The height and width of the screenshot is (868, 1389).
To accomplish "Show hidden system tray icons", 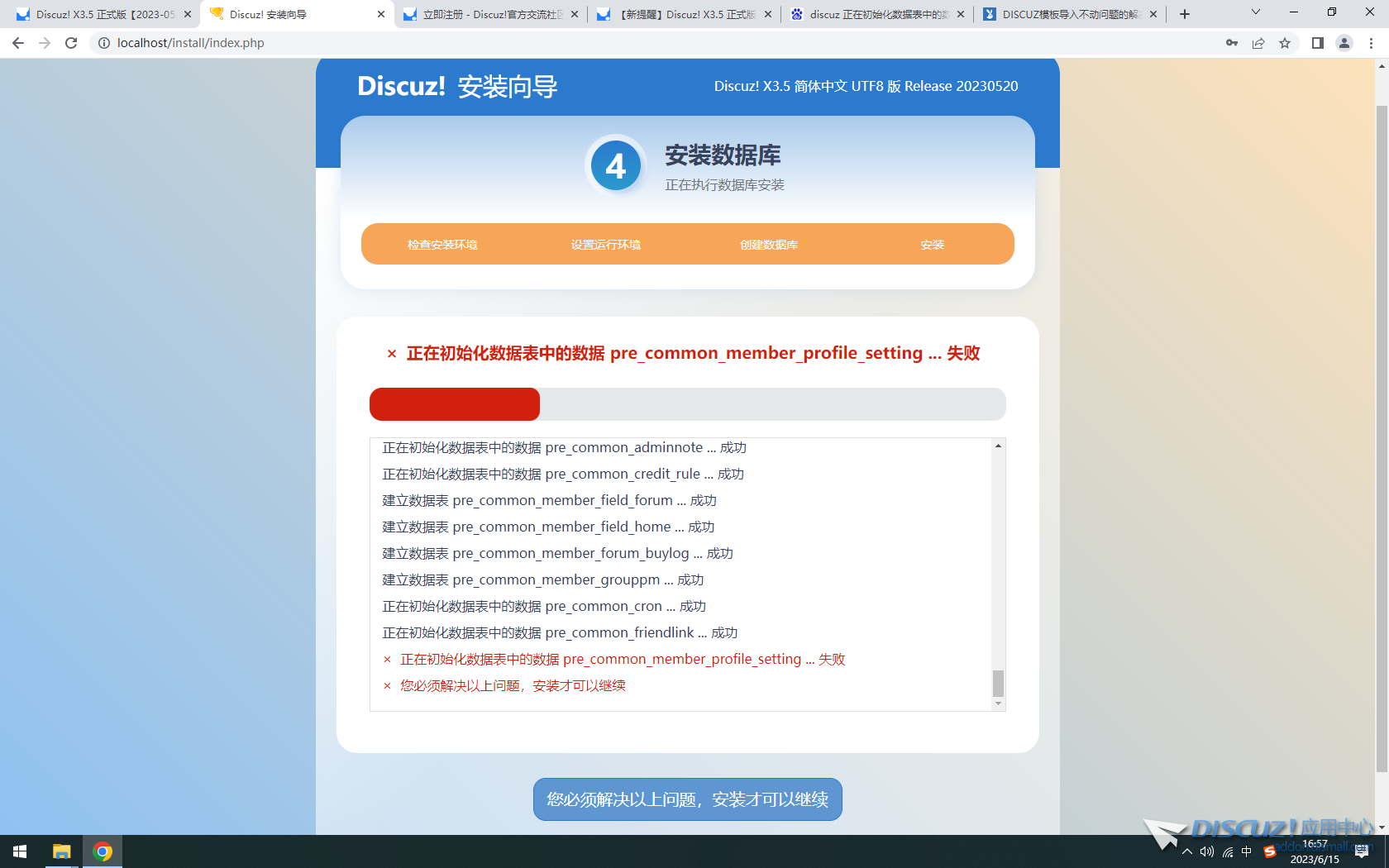I will [x=1187, y=851].
